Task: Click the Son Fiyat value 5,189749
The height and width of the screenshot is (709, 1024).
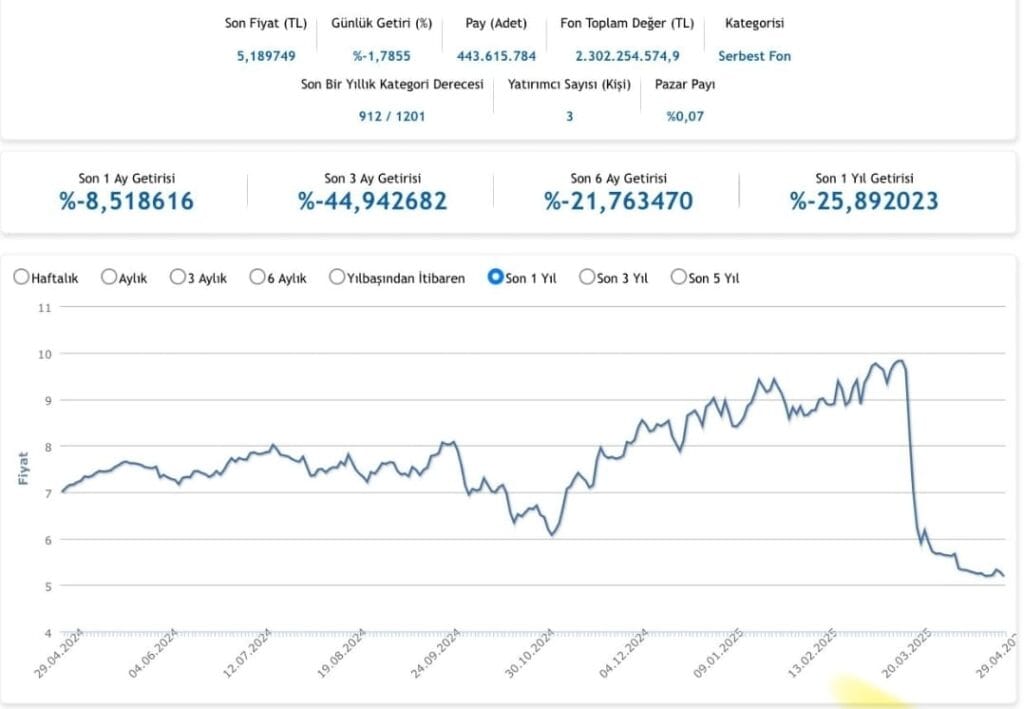Action: (x=266, y=56)
